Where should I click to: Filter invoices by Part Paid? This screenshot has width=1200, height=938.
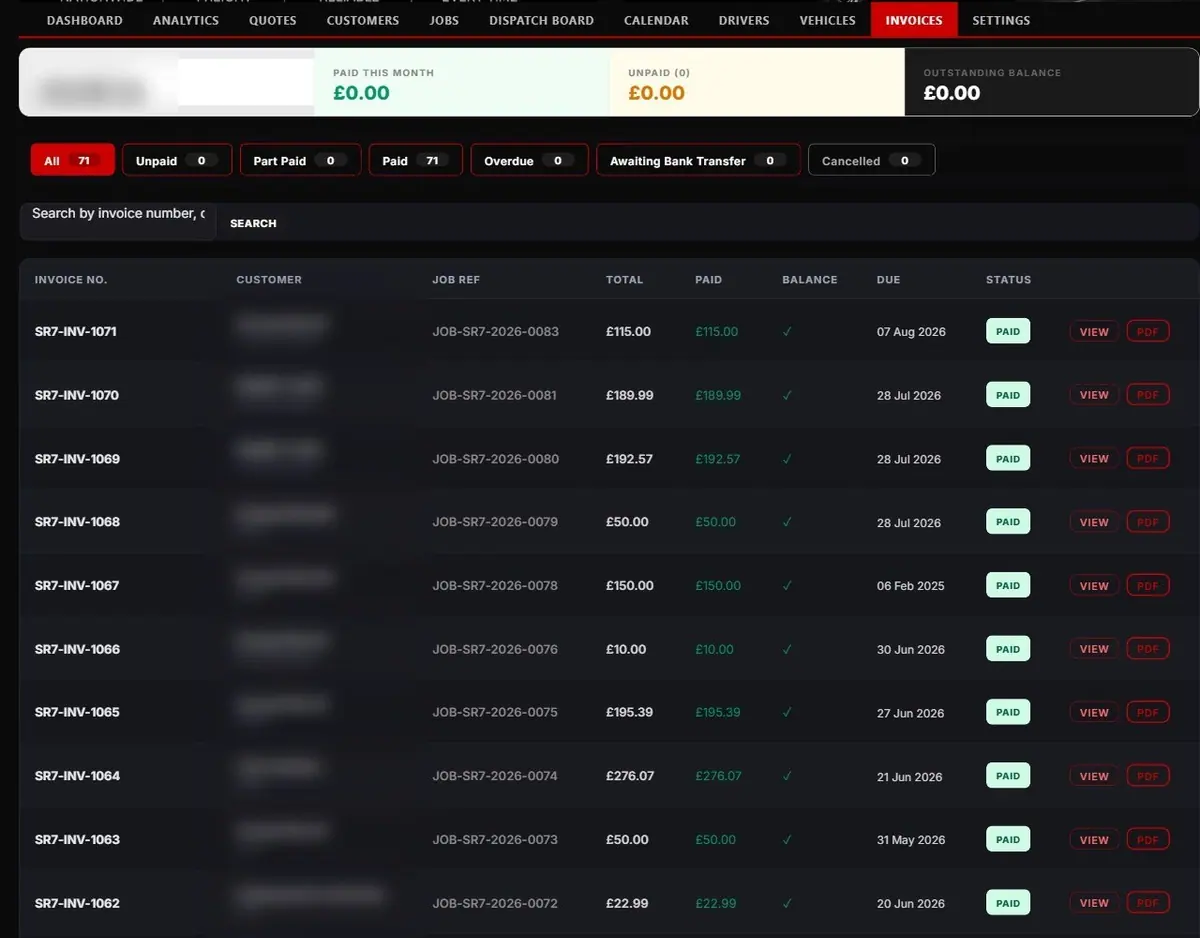[300, 160]
